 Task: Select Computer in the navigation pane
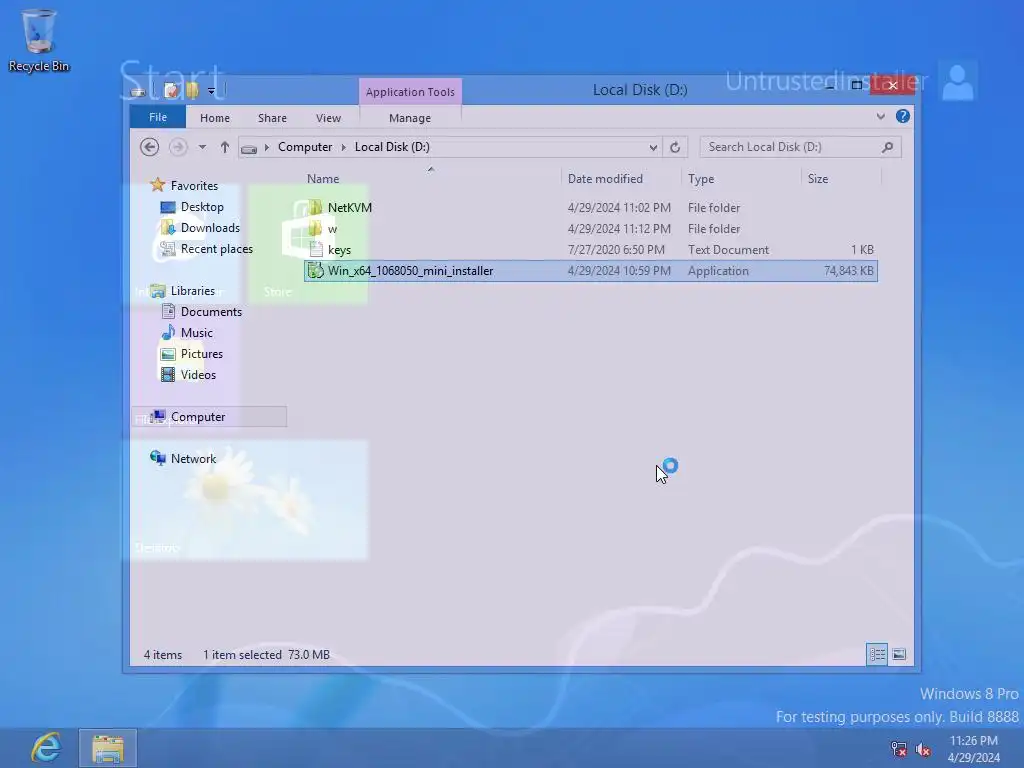(209, 417)
